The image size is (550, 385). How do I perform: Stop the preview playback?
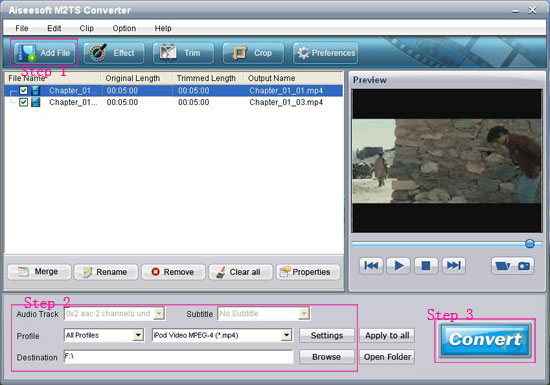tap(426, 265)
